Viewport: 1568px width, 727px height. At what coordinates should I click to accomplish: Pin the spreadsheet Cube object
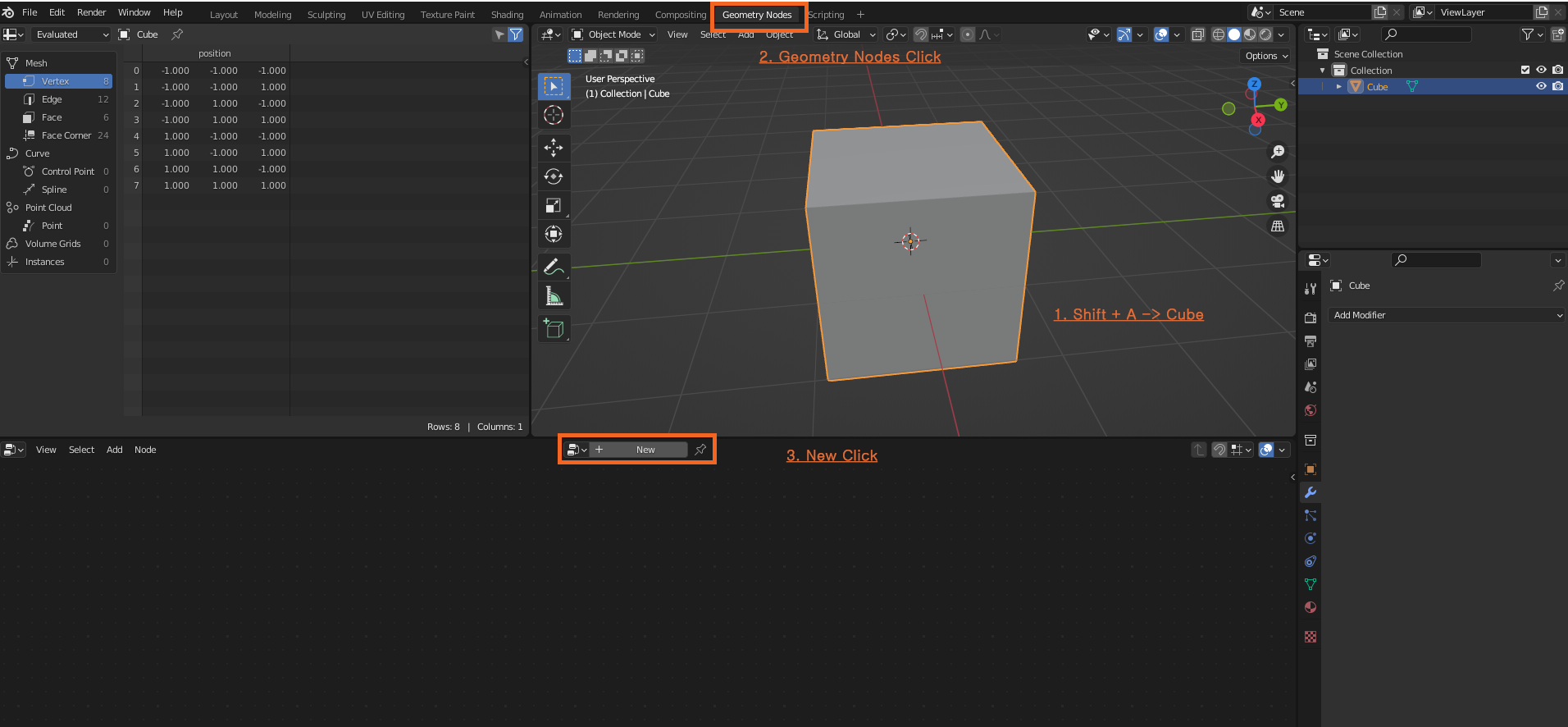[x=177, y=34]
